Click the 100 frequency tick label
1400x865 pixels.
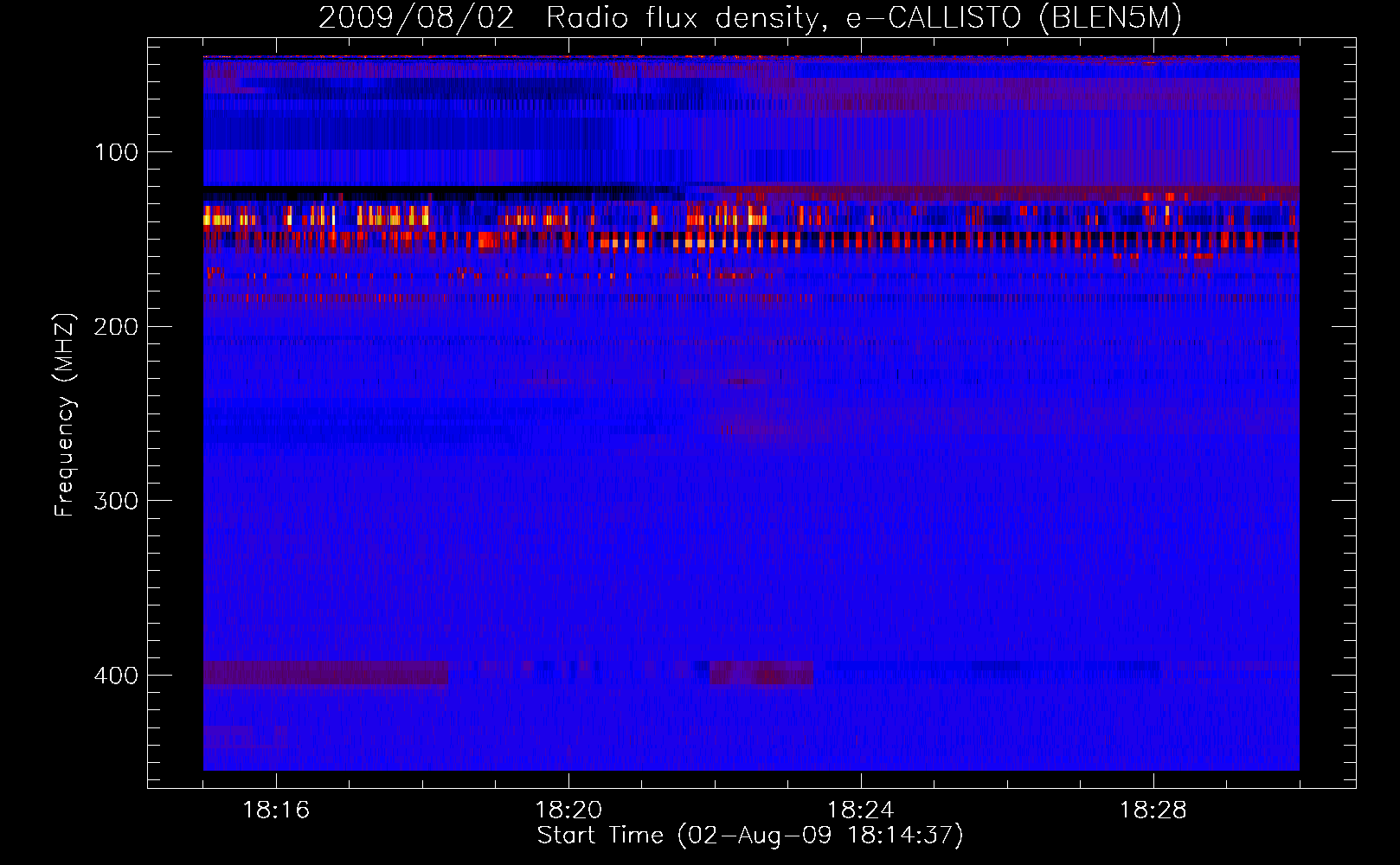(x=116, y=153)
